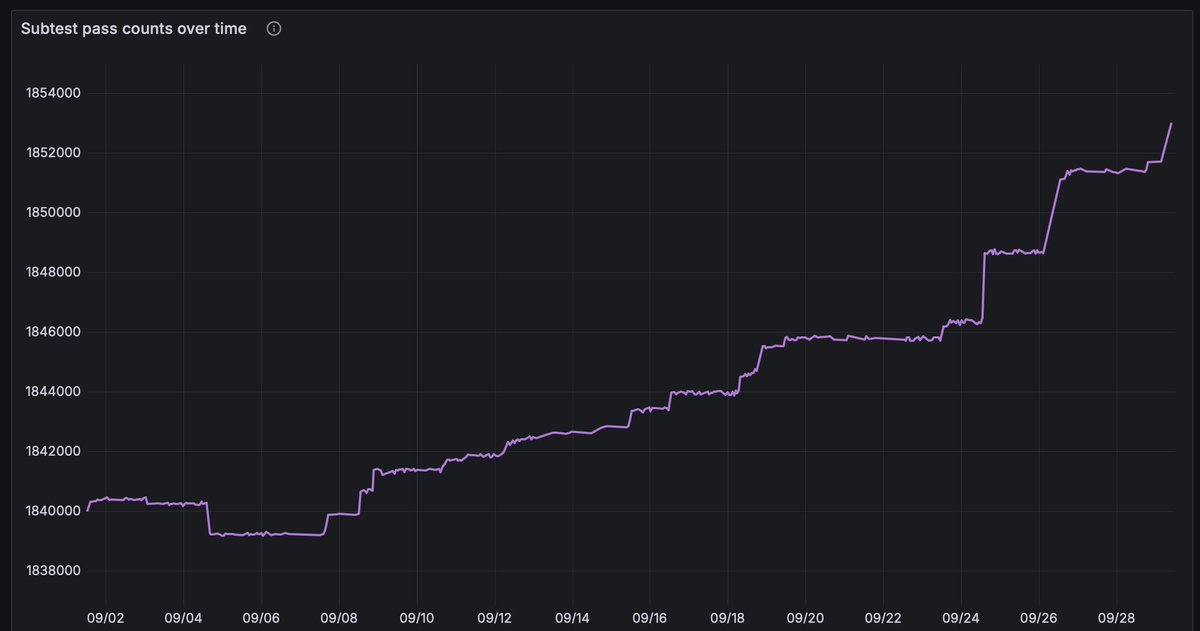This screenshot has width=1200, height=631.
Task: Click the line's final peak near 1853000
Action: [1171, 123]
